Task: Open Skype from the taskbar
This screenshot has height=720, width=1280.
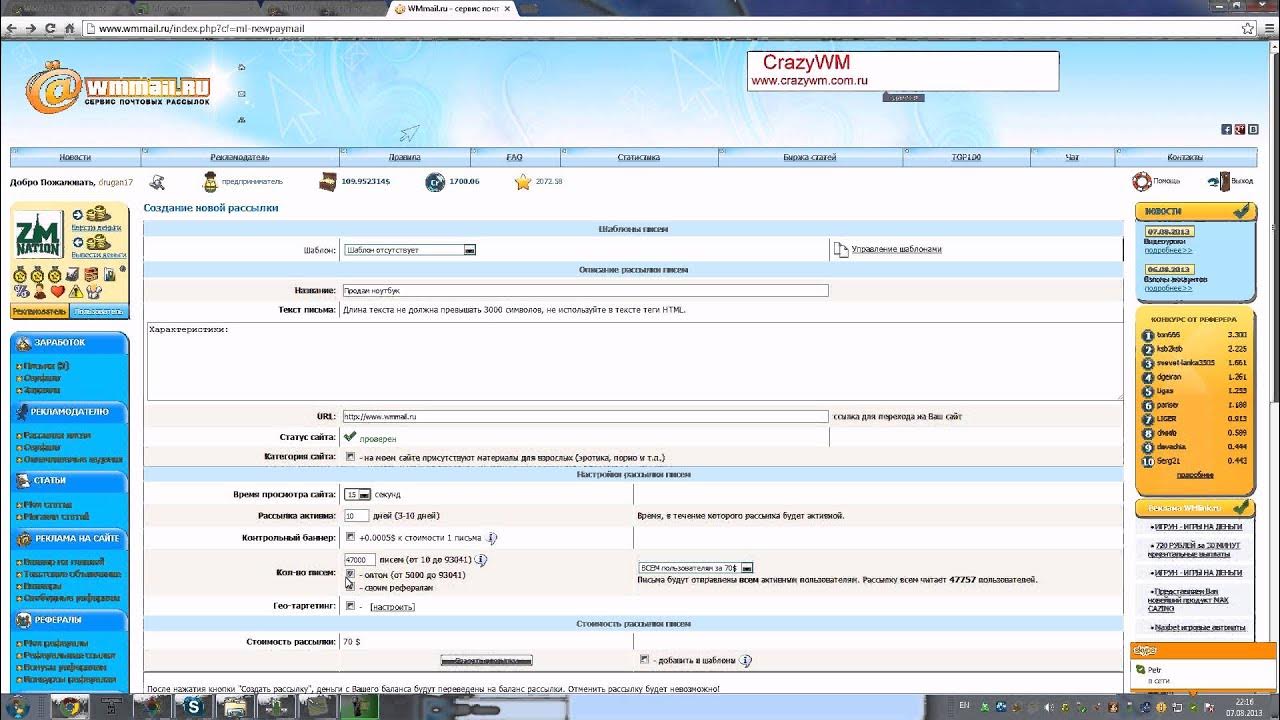Action: (194, 707)
